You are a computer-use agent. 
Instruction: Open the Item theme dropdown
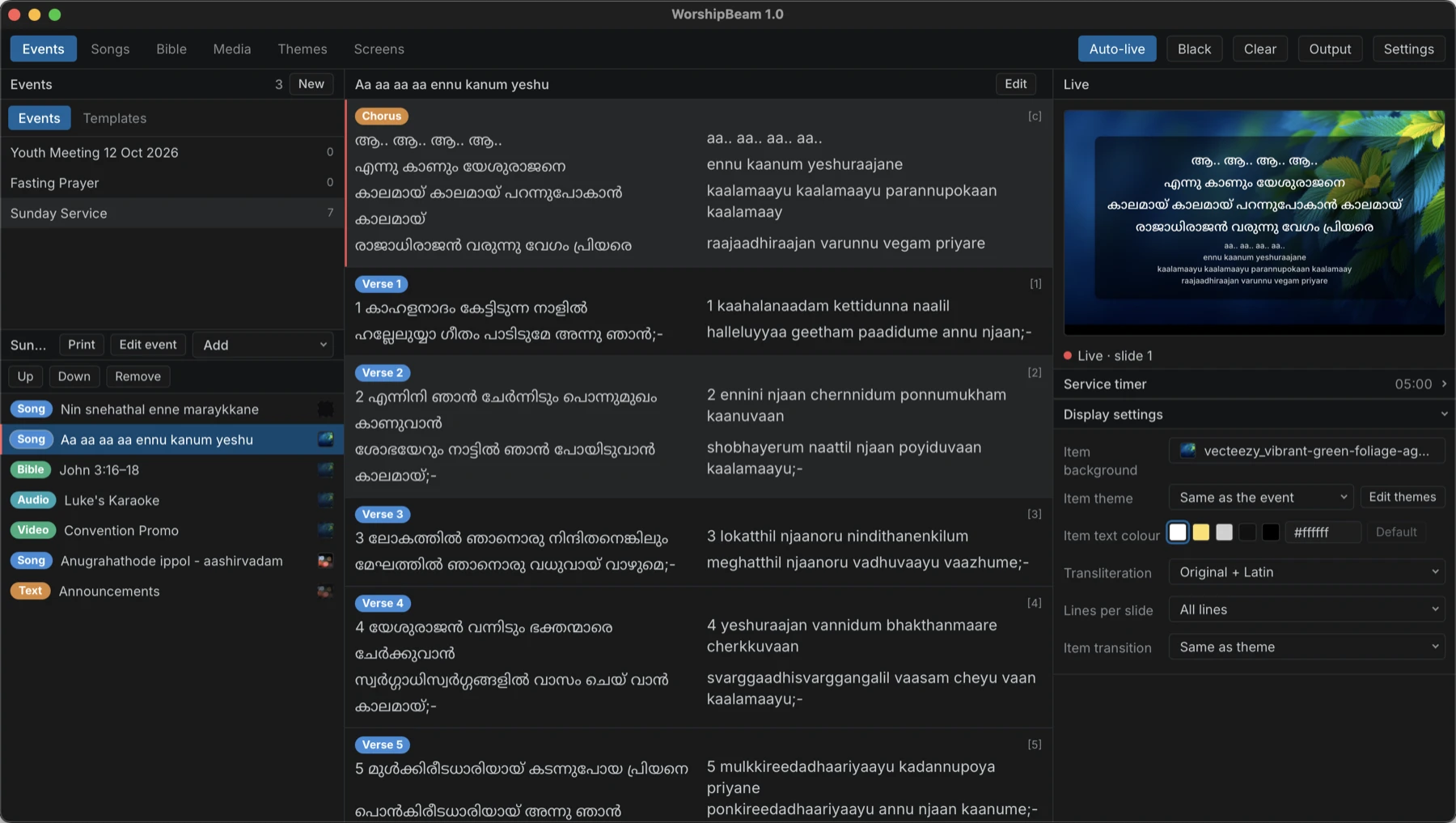[x=1261, y=498]
